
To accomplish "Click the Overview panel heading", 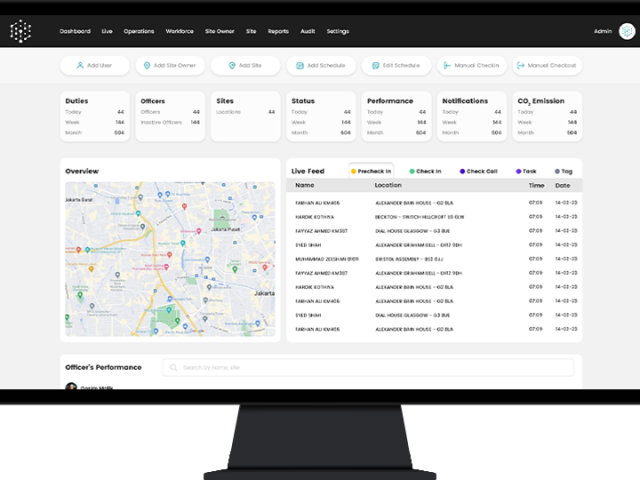I will pos(82,171).
